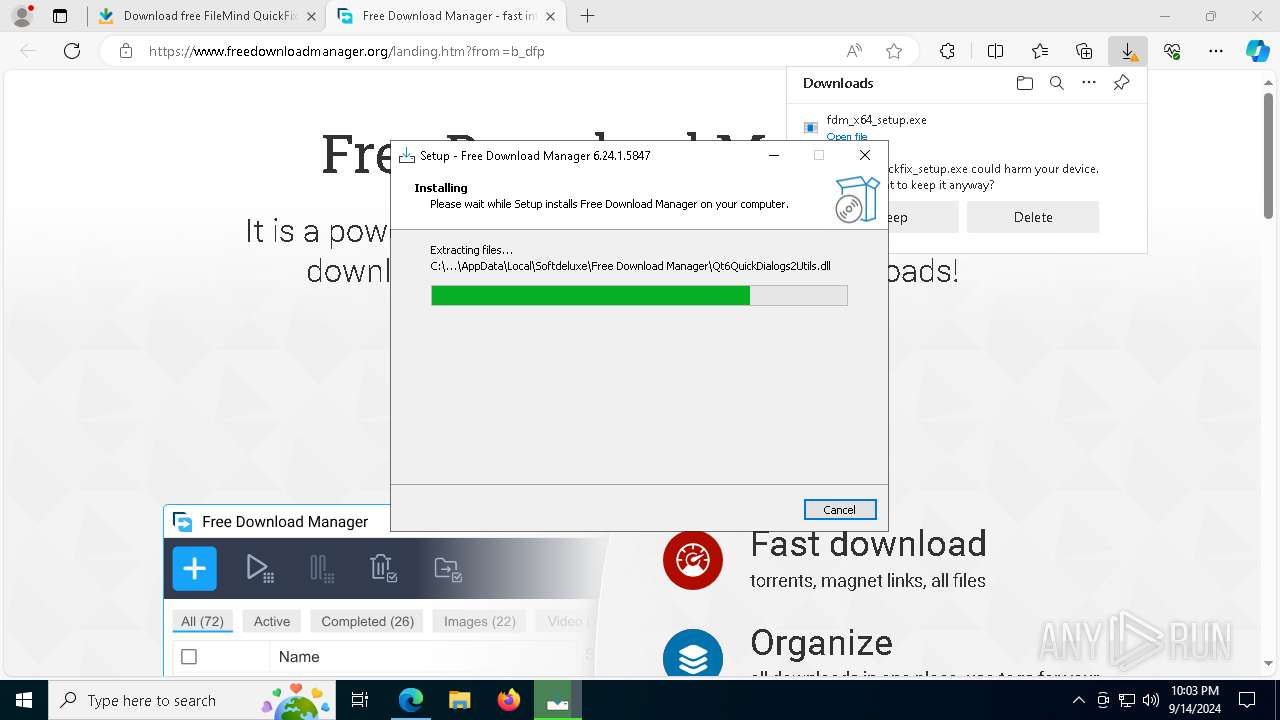
Task: Click Open file link under fdm_x64_setup.exe
Action: coord(847,137)
